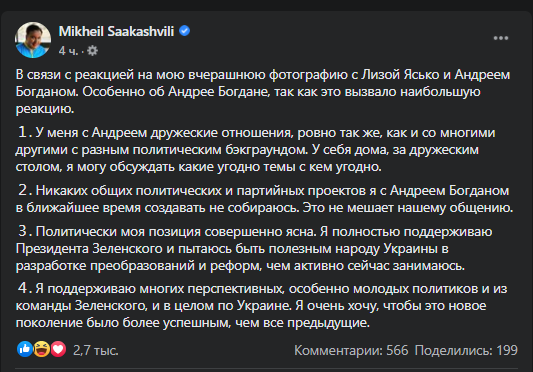Viewport: 533px width, 372px height.
Task: Click the laughing Haha reaction icon
Action: [x=41, y=349]
